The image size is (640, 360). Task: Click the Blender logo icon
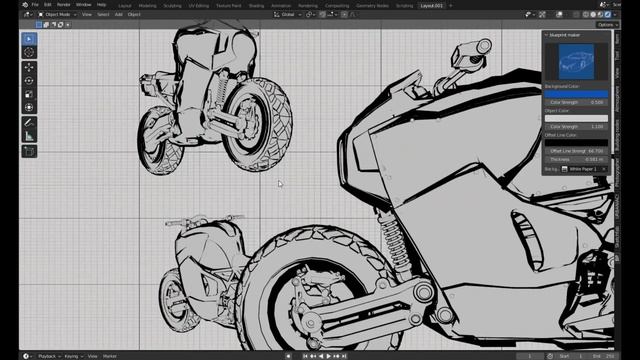25,5
